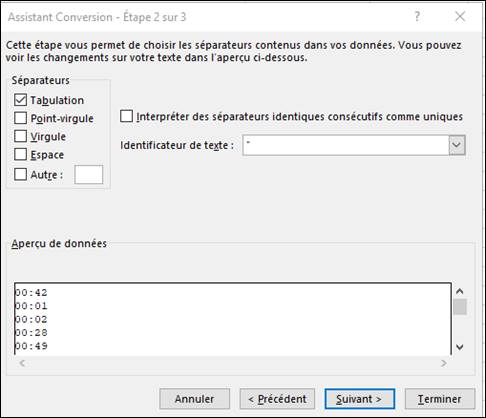This screenshot has height=418, width=486.
Task: Close the Assistant Conversion dialog
Action: tap(460, 16)
